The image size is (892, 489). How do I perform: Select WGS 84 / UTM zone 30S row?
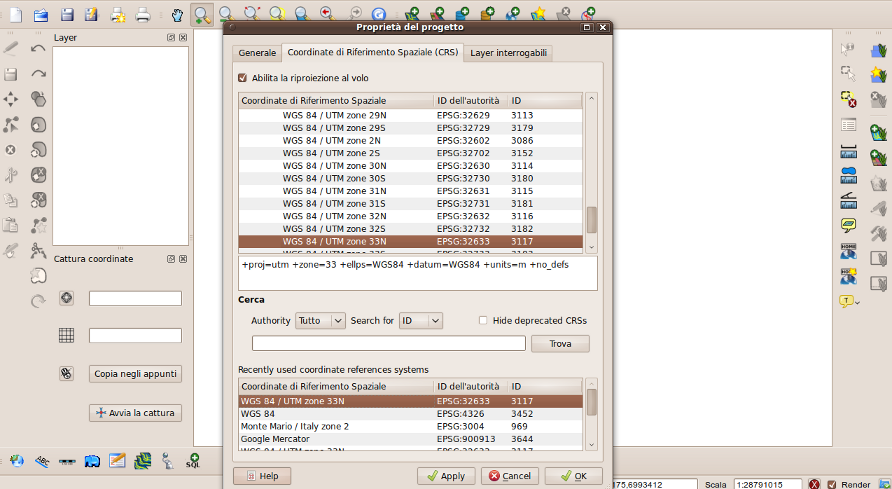[410, 178]
